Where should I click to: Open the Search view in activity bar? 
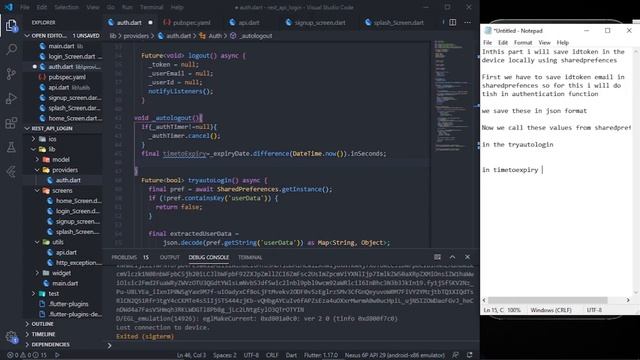click(x=11, y=50)
